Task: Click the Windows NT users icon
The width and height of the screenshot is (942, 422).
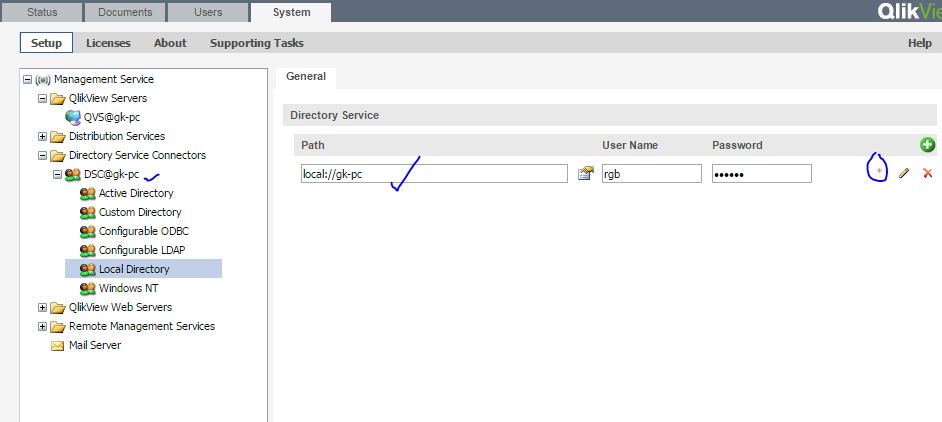Action: 88,289
